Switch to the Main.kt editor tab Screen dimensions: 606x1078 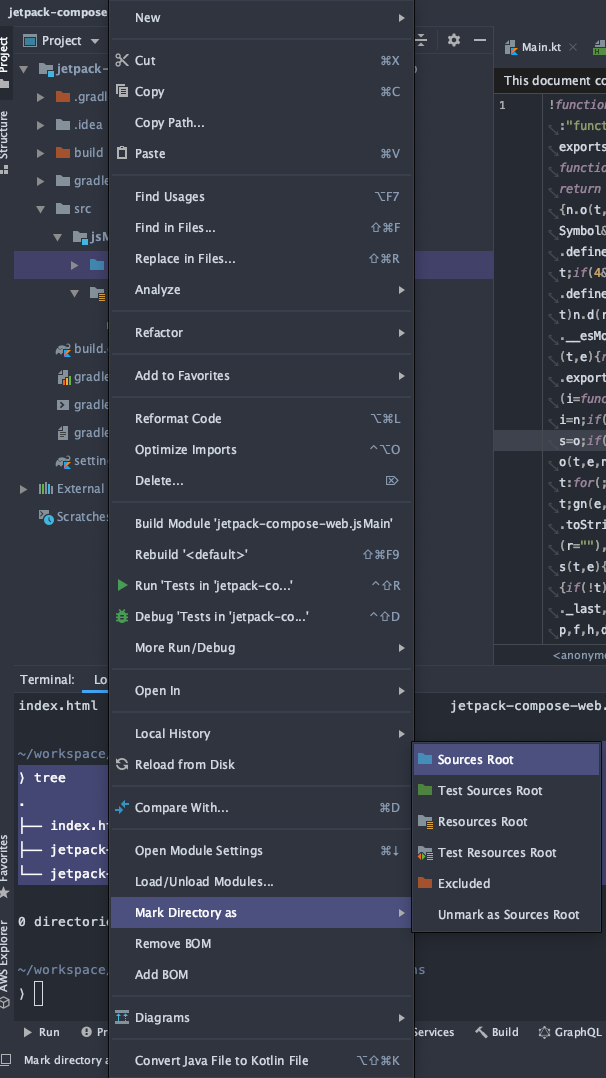pos(540,46)
